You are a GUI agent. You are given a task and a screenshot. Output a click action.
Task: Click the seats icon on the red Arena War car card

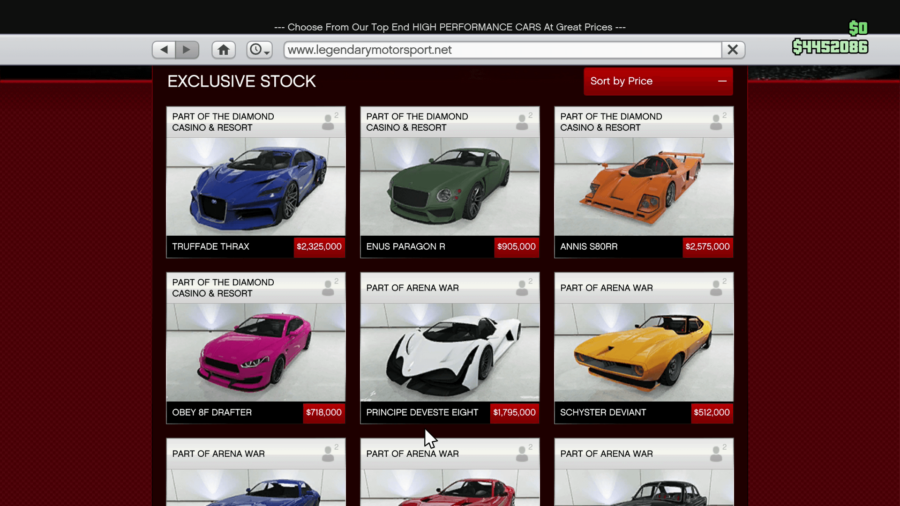(x=523, y=453)
